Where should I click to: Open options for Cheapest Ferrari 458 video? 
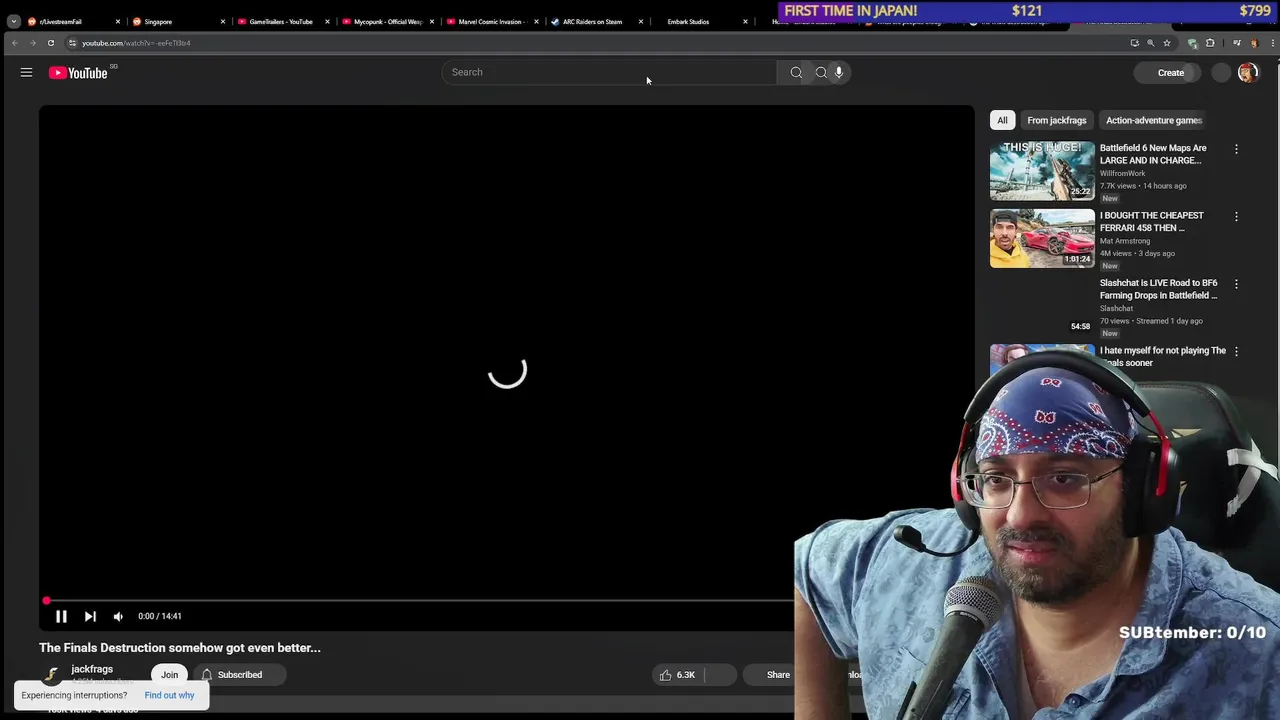[1236, 217]
